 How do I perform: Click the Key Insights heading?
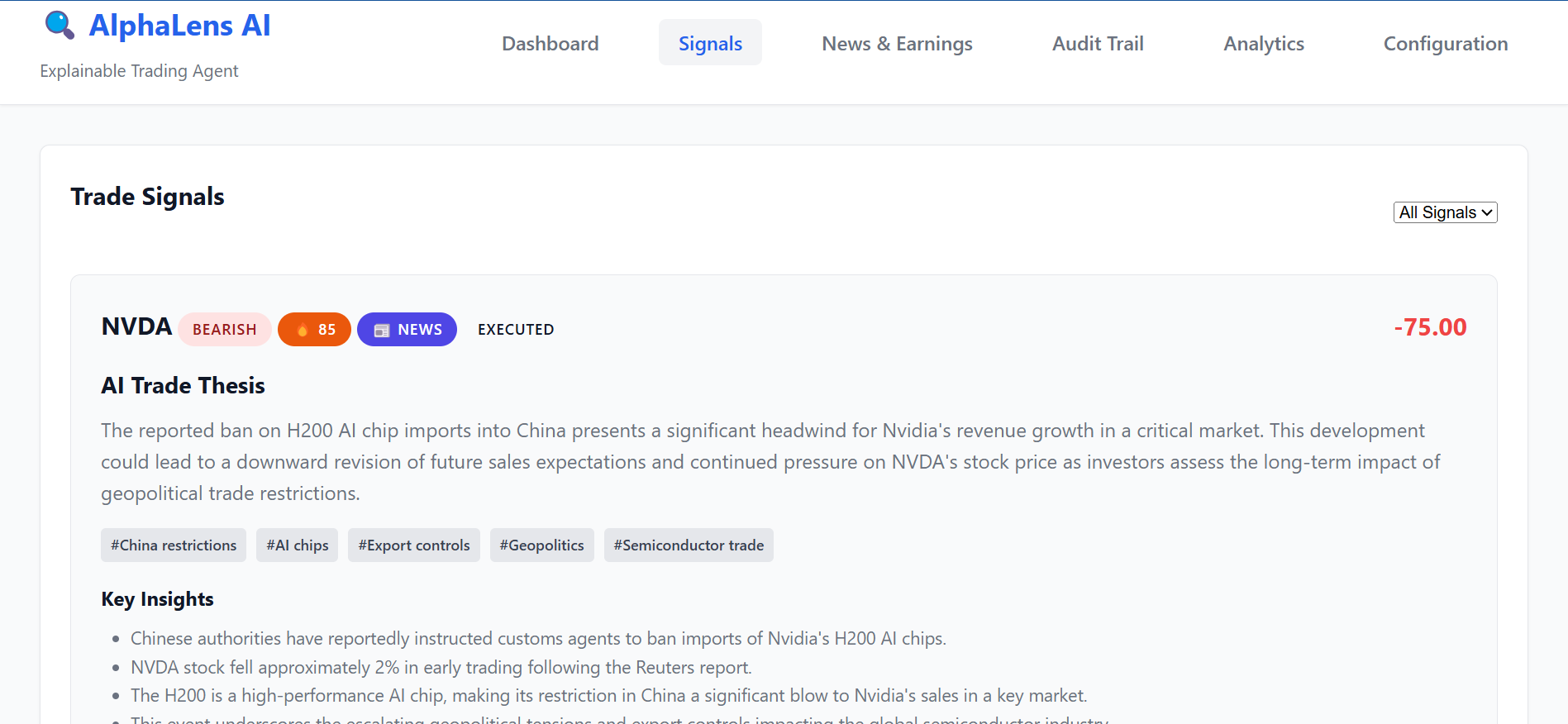[x=157, y=599]
